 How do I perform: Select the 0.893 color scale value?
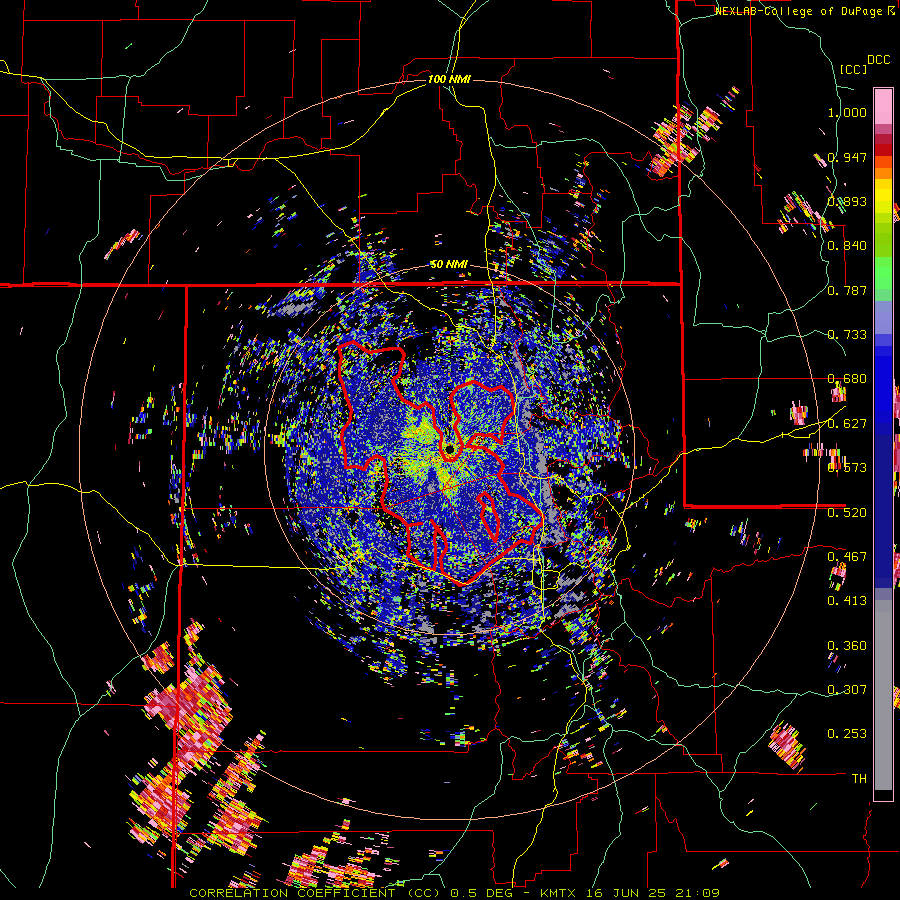point(847,201)
